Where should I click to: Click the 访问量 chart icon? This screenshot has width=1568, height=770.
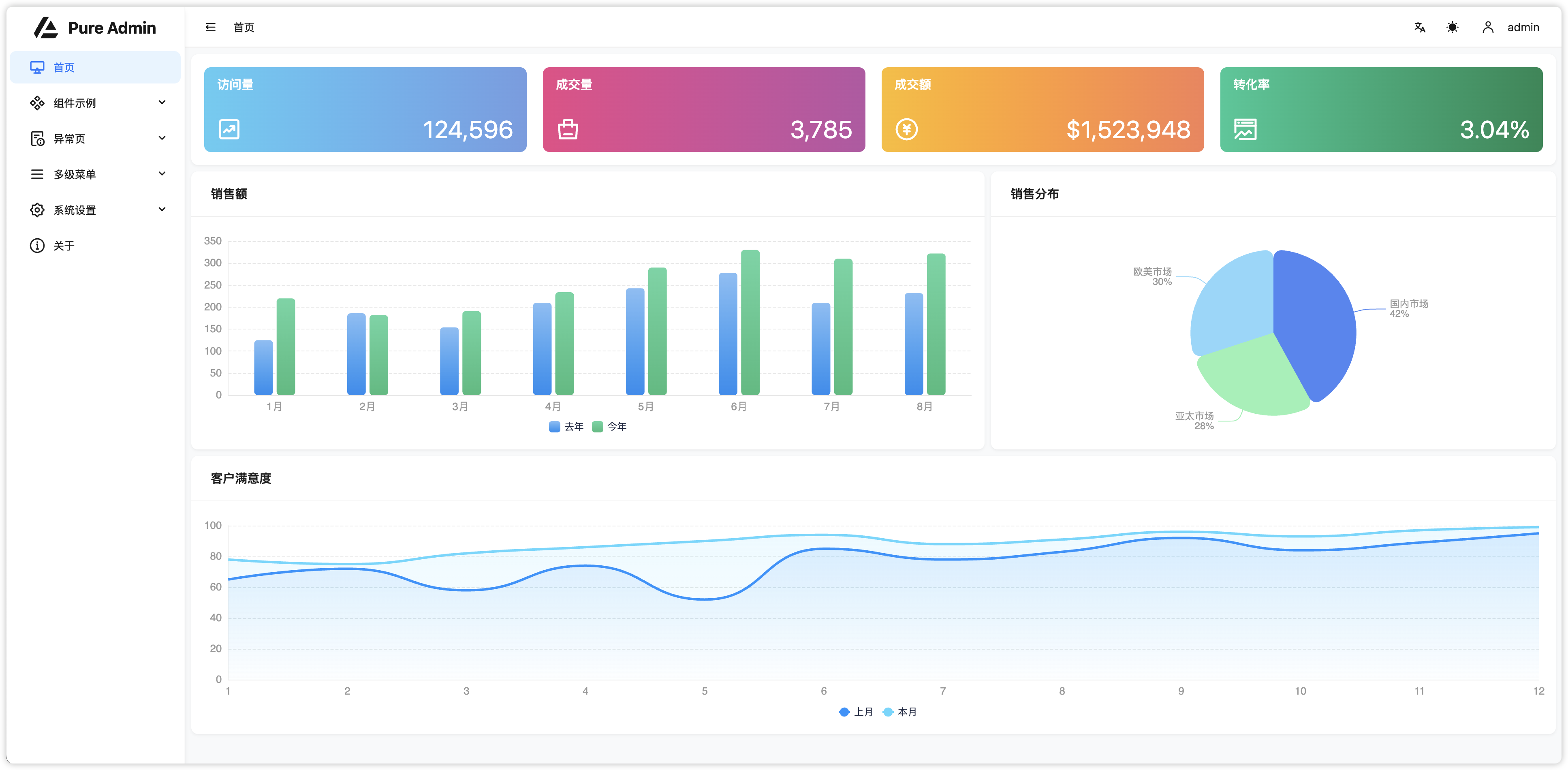[x=229, y=129]
